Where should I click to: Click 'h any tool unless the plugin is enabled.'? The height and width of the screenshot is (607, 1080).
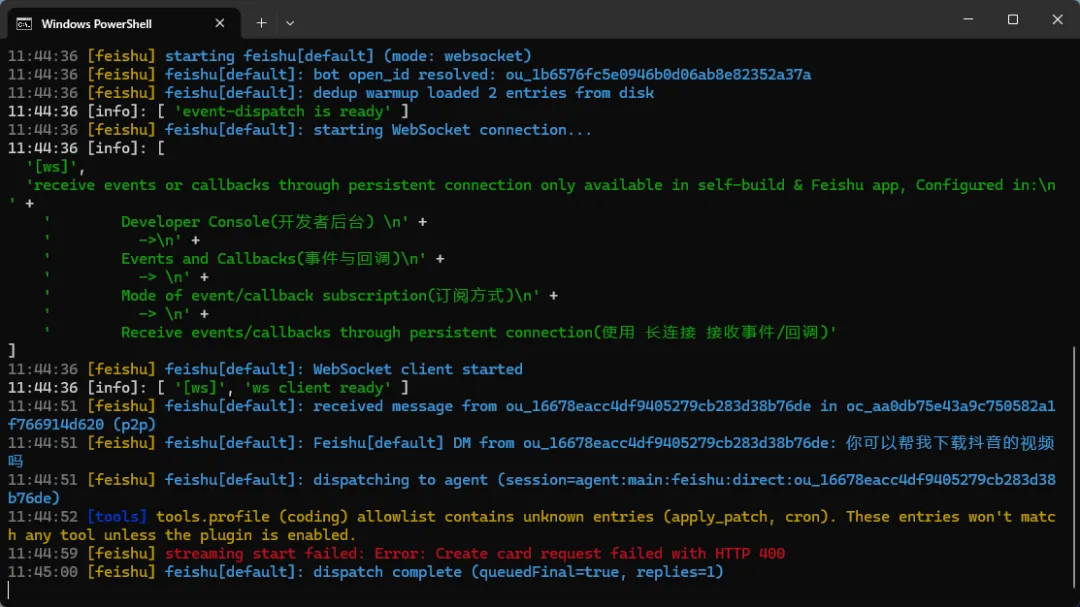click(182, 535)
